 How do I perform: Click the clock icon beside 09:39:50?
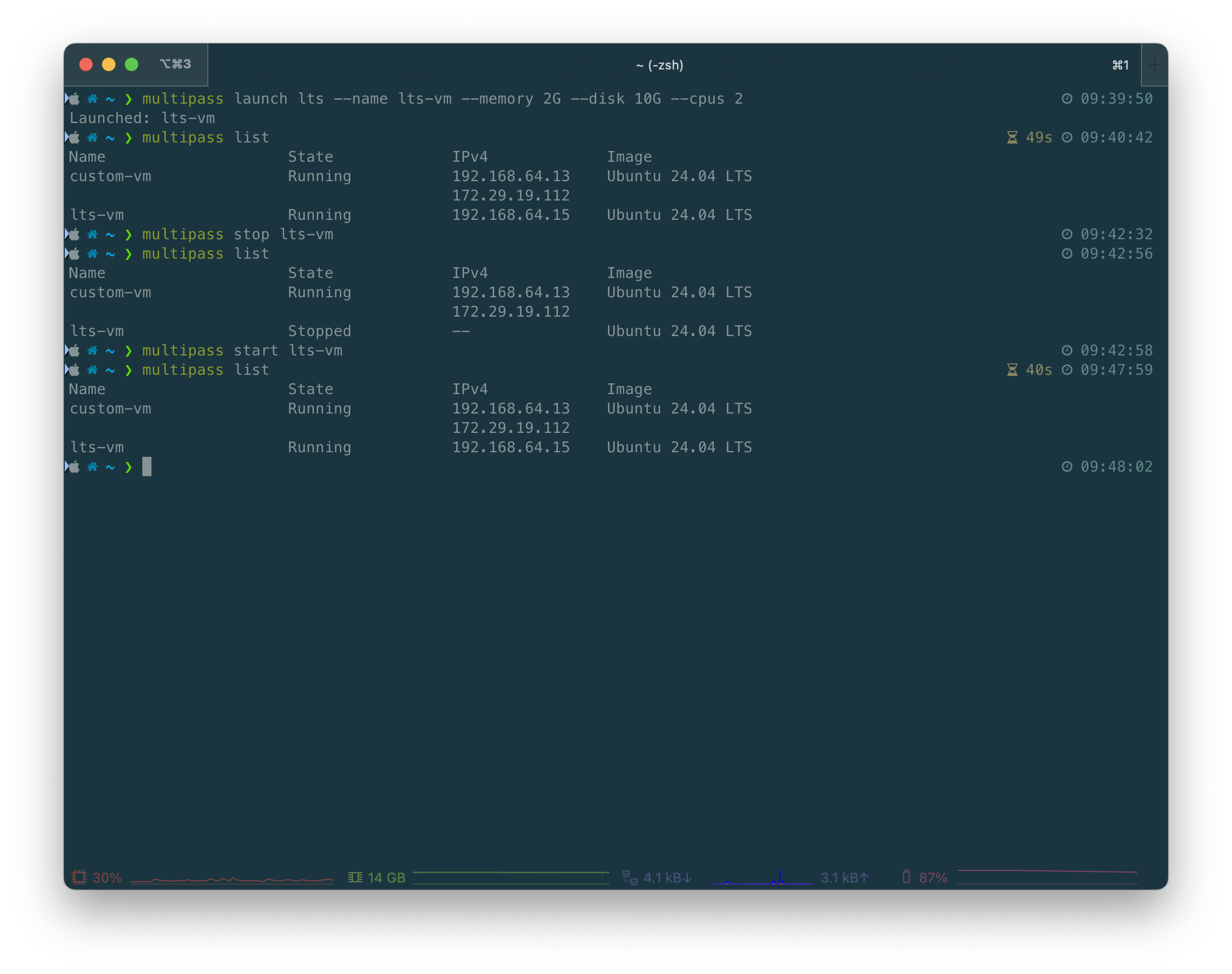pyautogui.click(x=1067, y=99)
